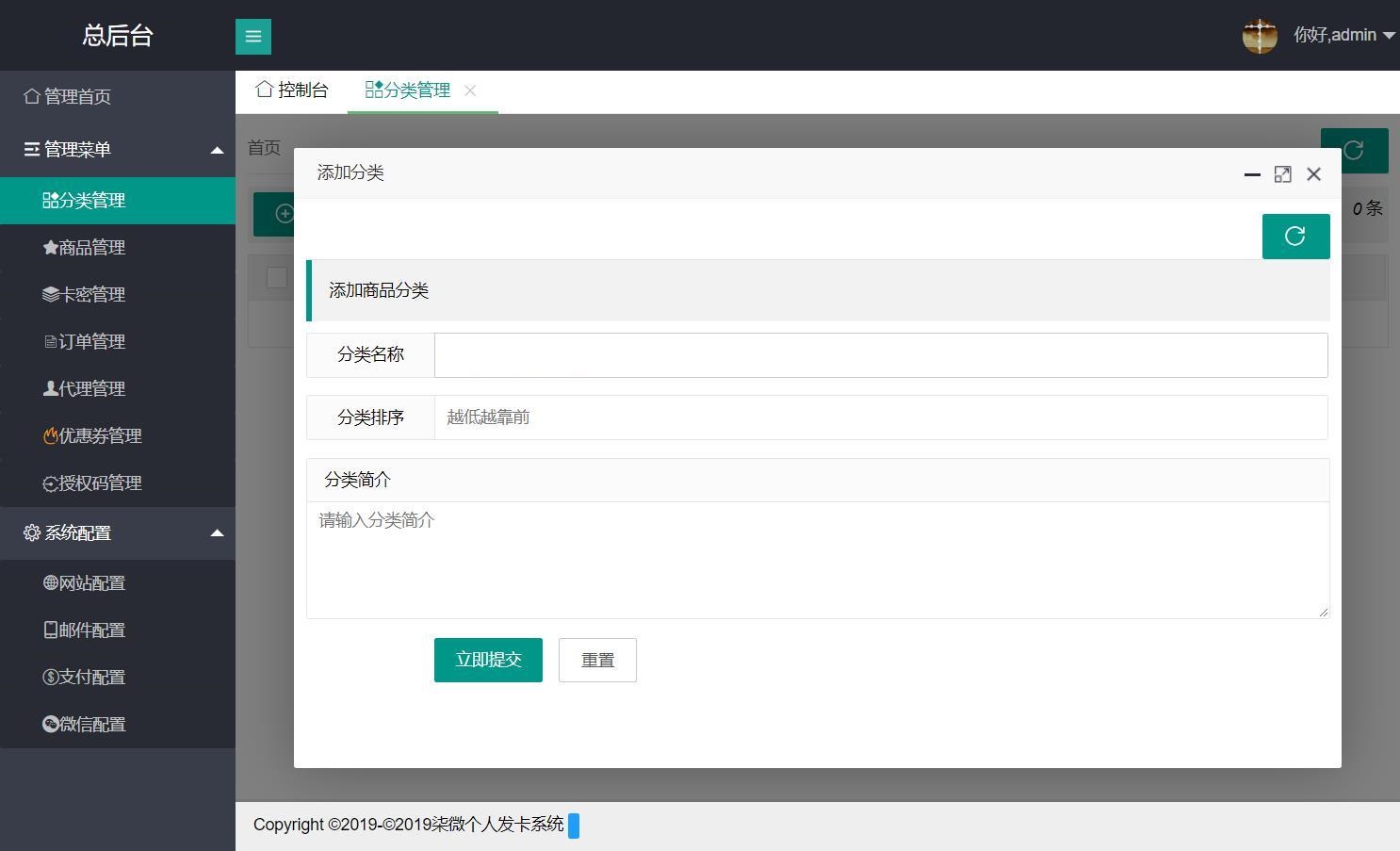Click the admin avatar picture

1260,36
